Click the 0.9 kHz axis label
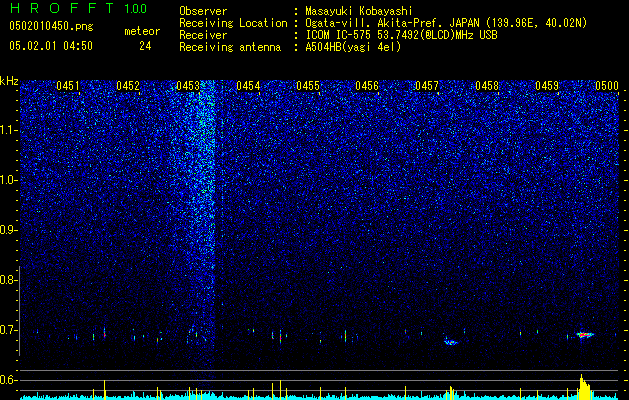 (x=8, y=230)
